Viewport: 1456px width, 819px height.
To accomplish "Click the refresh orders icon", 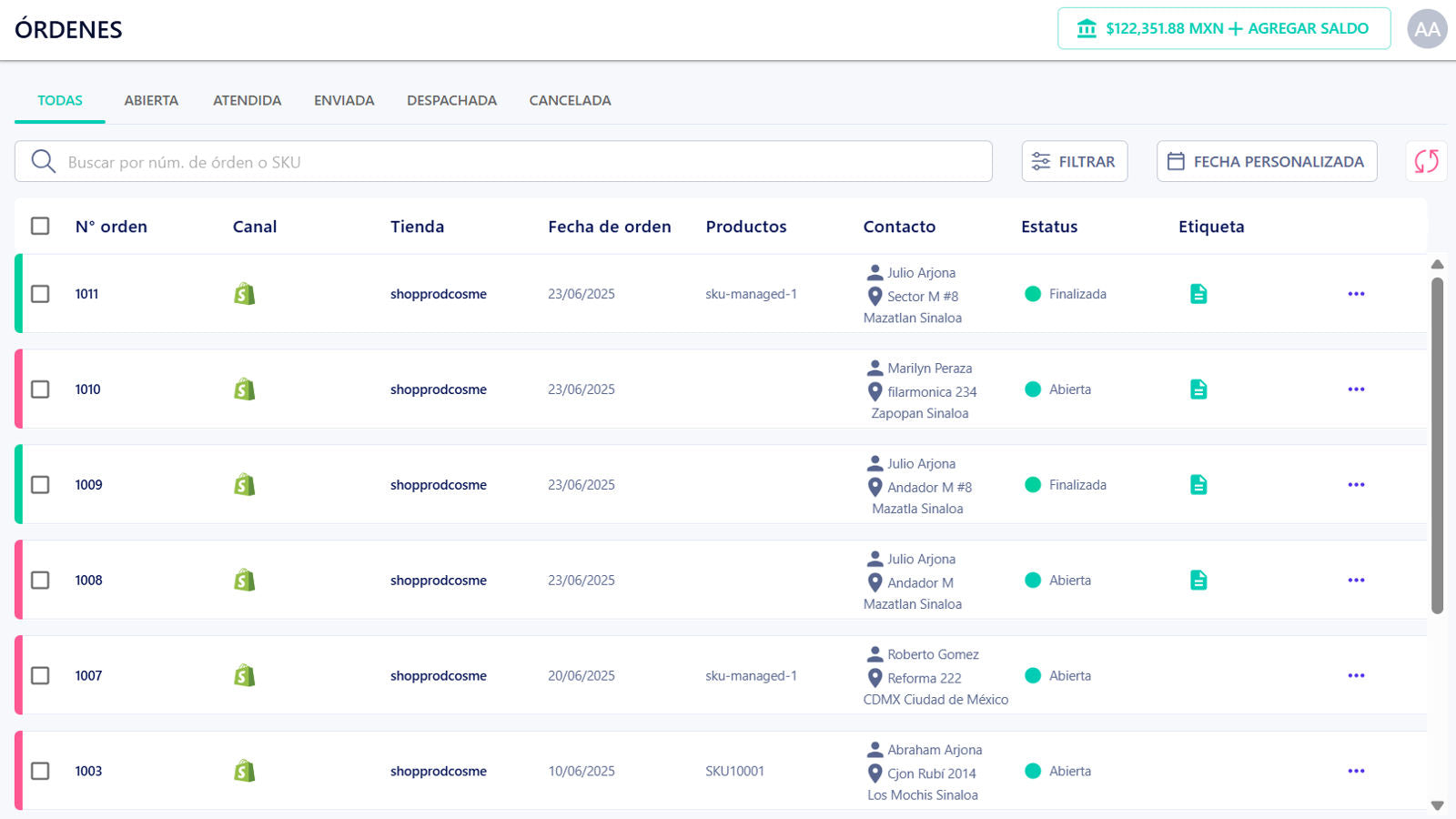I will pos(1426,161).
